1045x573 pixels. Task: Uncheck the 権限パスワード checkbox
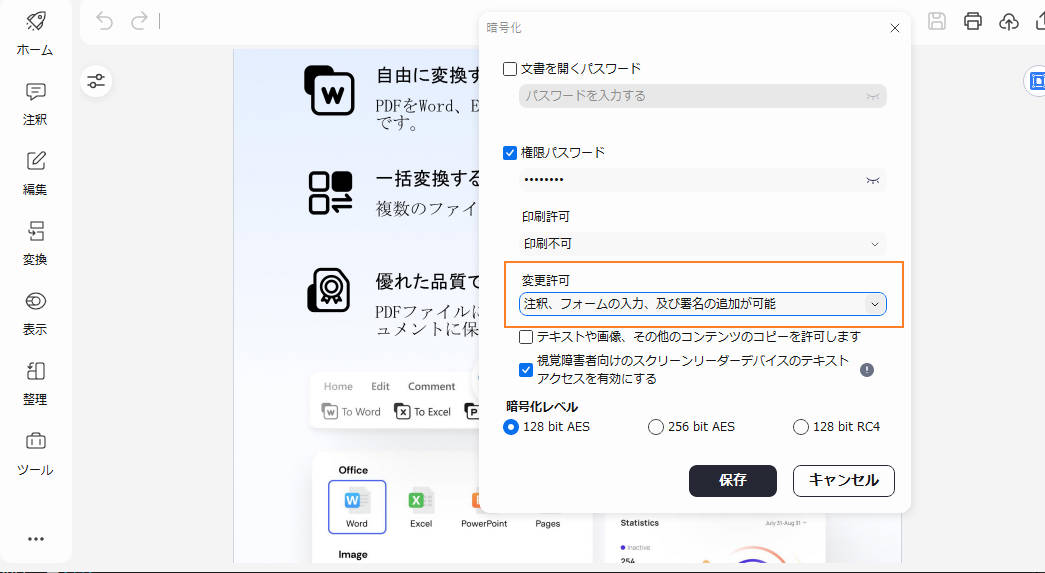tap(510, 153)
